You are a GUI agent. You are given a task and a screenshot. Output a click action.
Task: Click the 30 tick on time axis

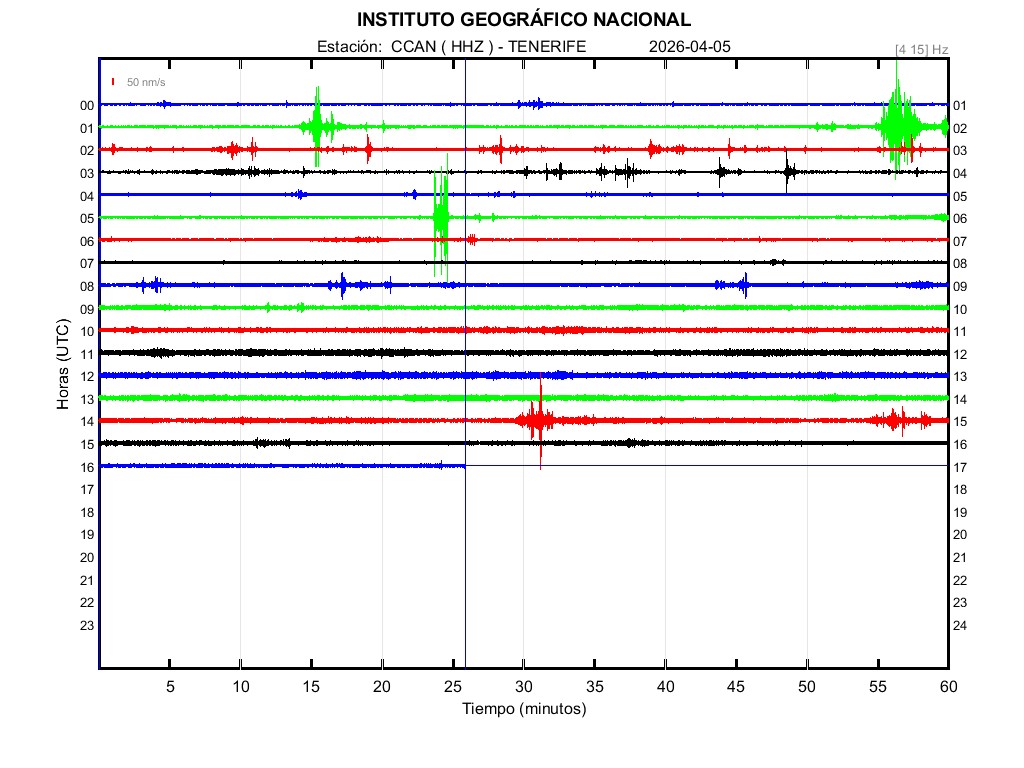524,686
